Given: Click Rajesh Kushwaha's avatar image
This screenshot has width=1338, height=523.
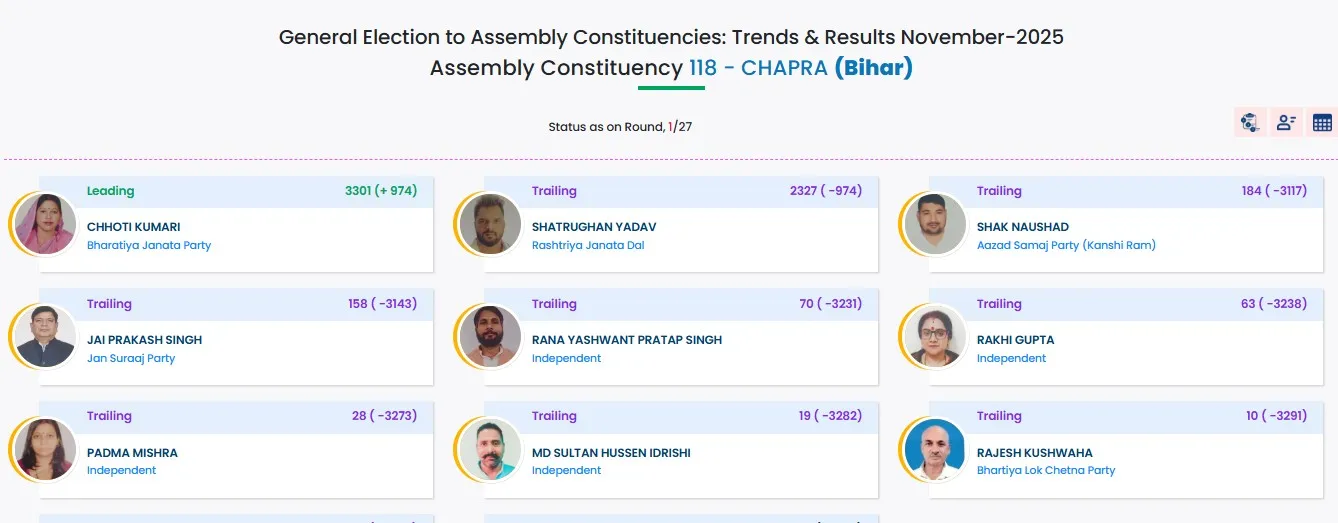Looking at the screenshot, I should tap(934, 449).
